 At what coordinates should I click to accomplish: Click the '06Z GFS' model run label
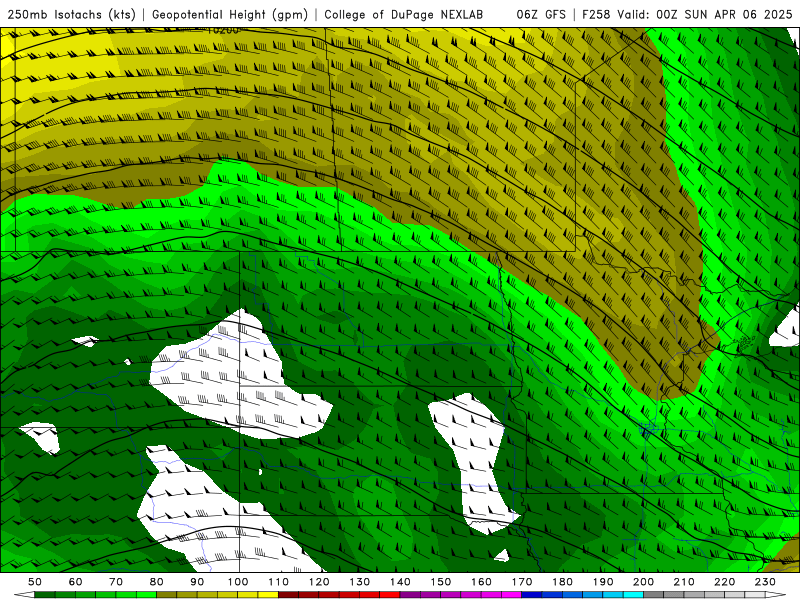[541, 15]
